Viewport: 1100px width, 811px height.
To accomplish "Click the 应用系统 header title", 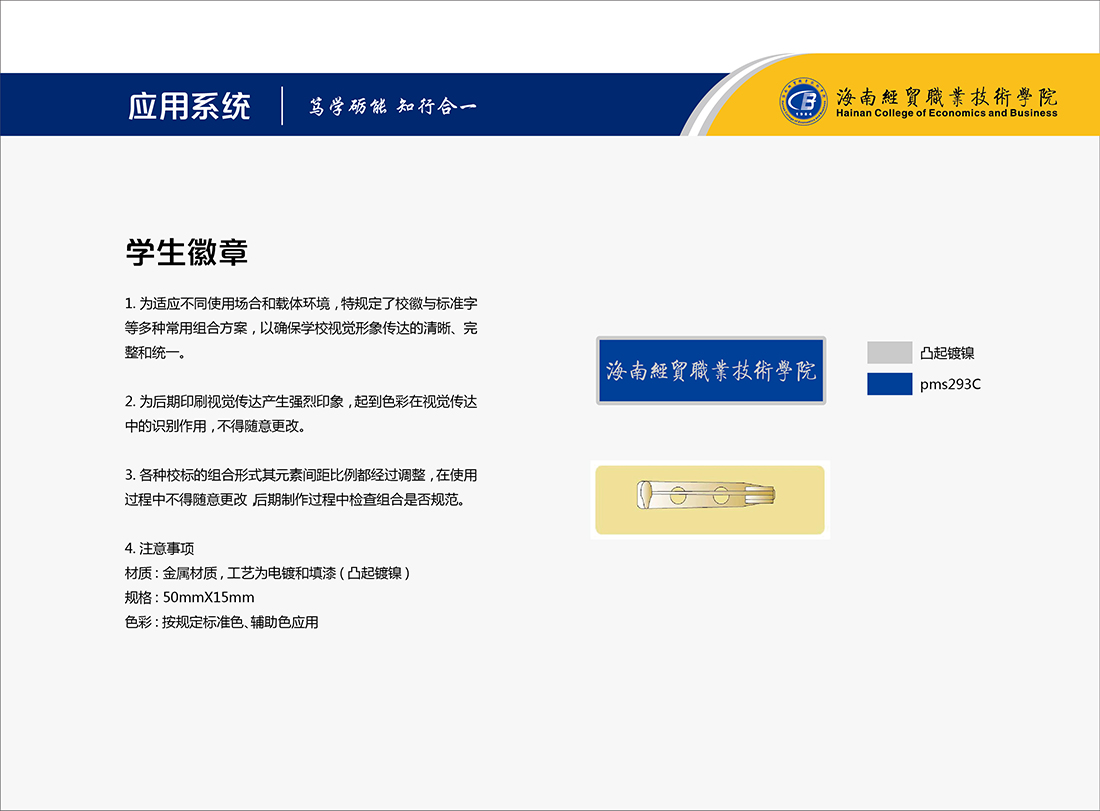I will point(189,106).
